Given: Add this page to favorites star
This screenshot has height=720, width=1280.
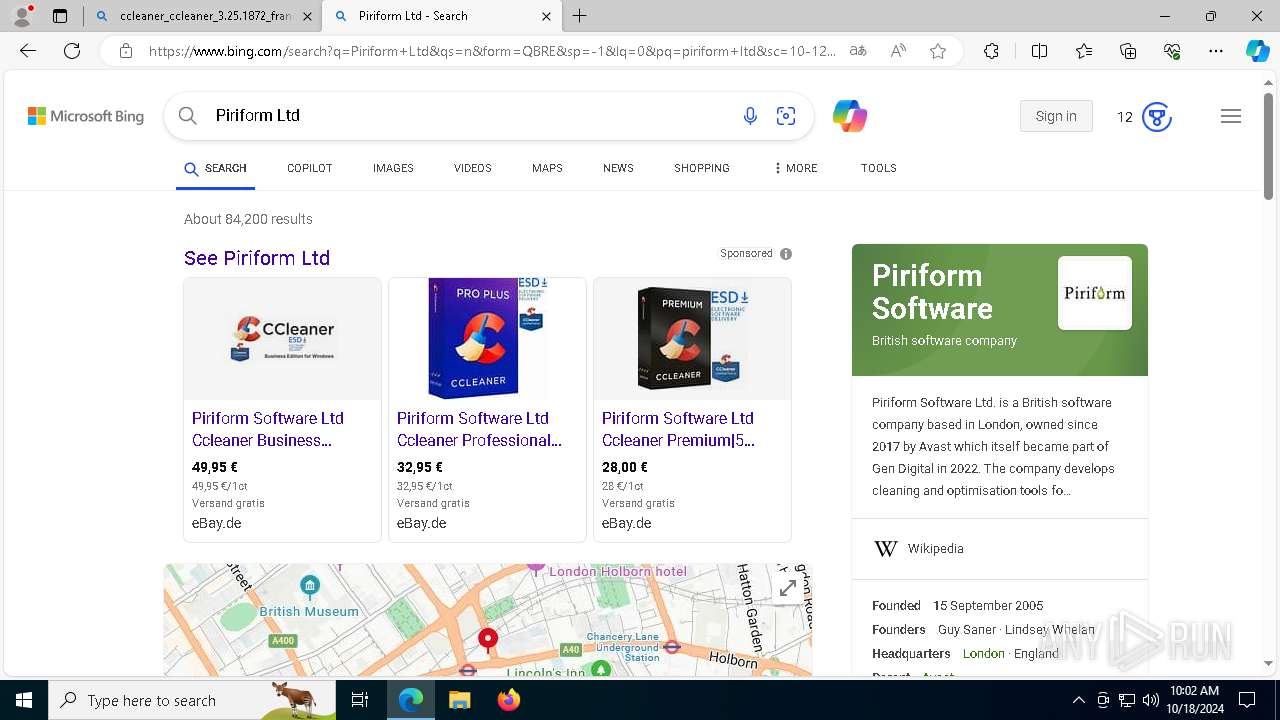Looking at the screenshot, I should coord(938,51).
